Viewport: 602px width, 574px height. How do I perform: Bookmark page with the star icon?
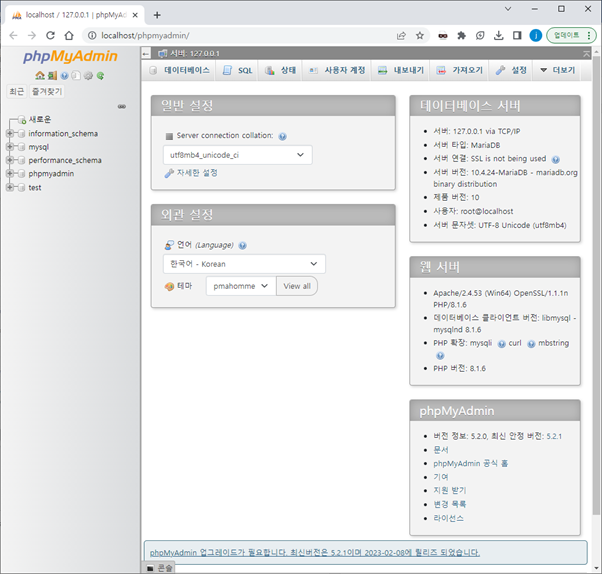point(420,36)
